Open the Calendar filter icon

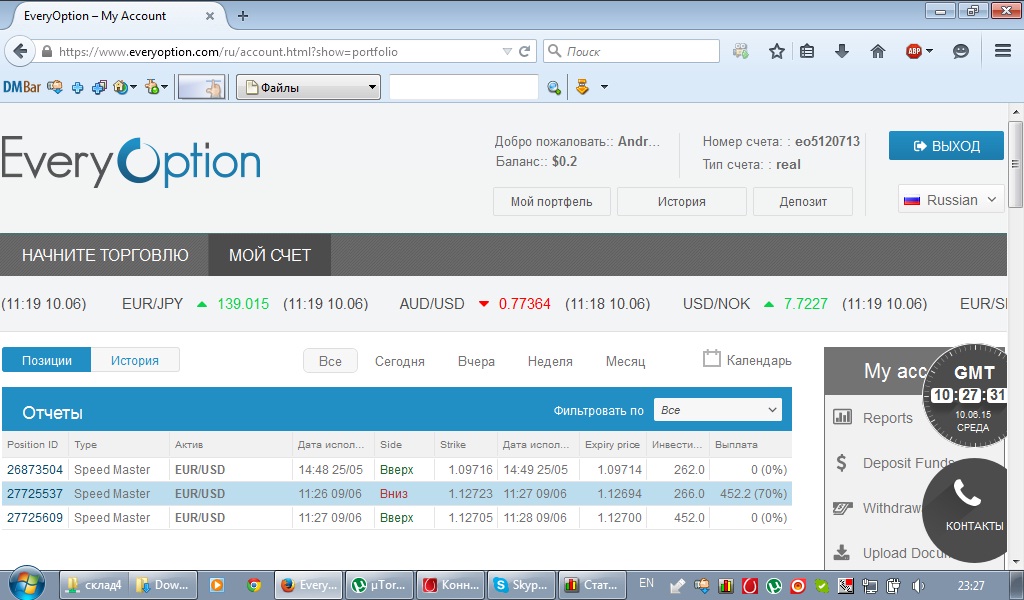pos(712,359)
